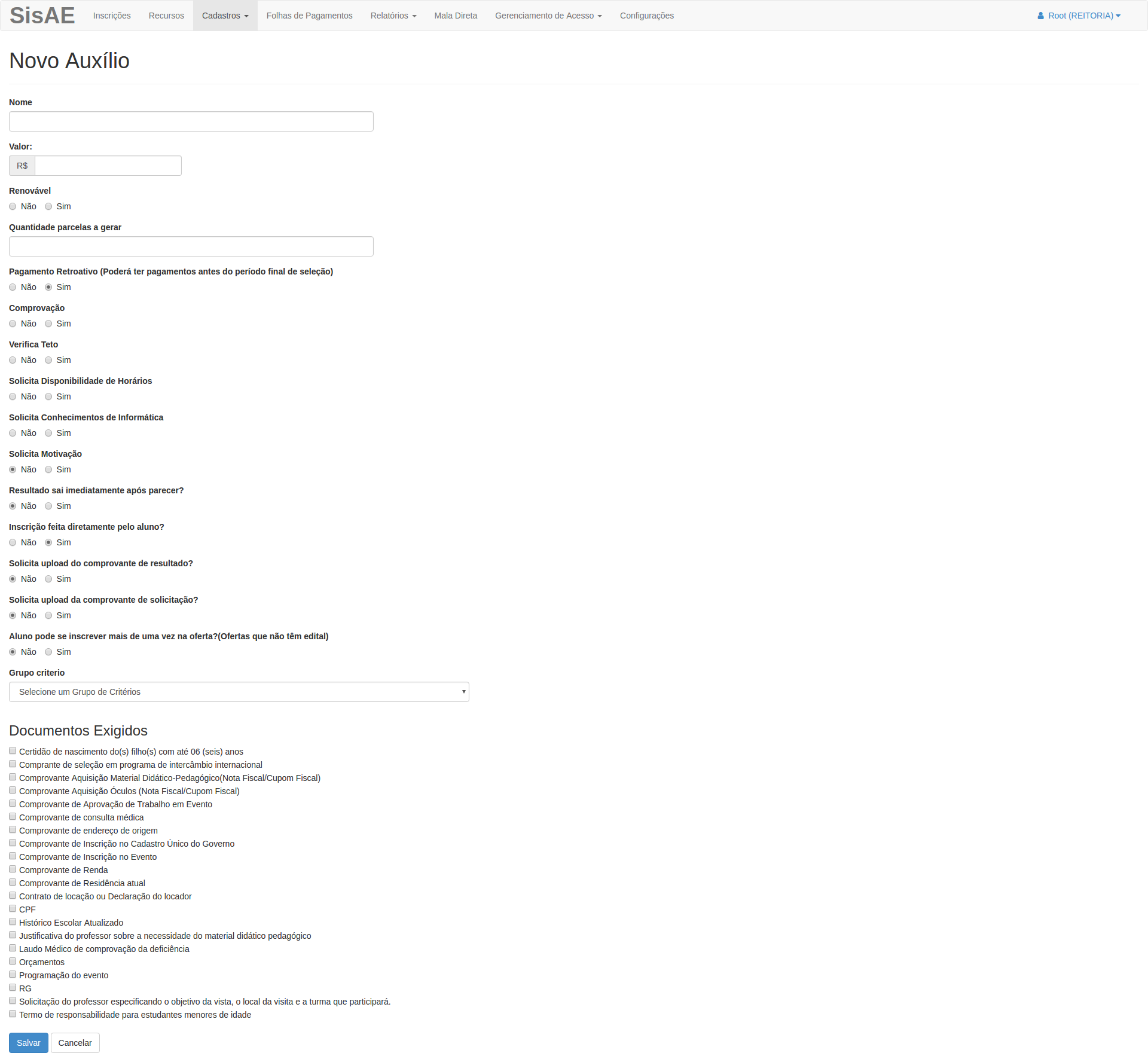Tick Comprovante Aquisição Óculos checkbox
This screenshot has width=1148, height=1059.
(13, 790)
